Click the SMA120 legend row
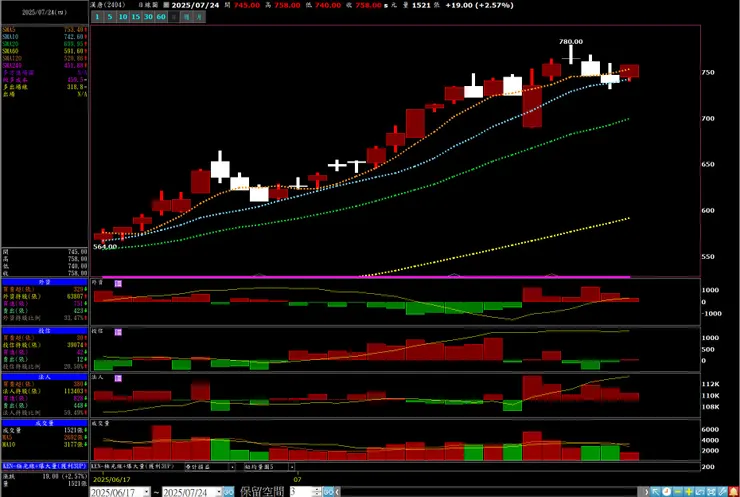The width and height of the screenshot is (740, 497). coord(44,58)
